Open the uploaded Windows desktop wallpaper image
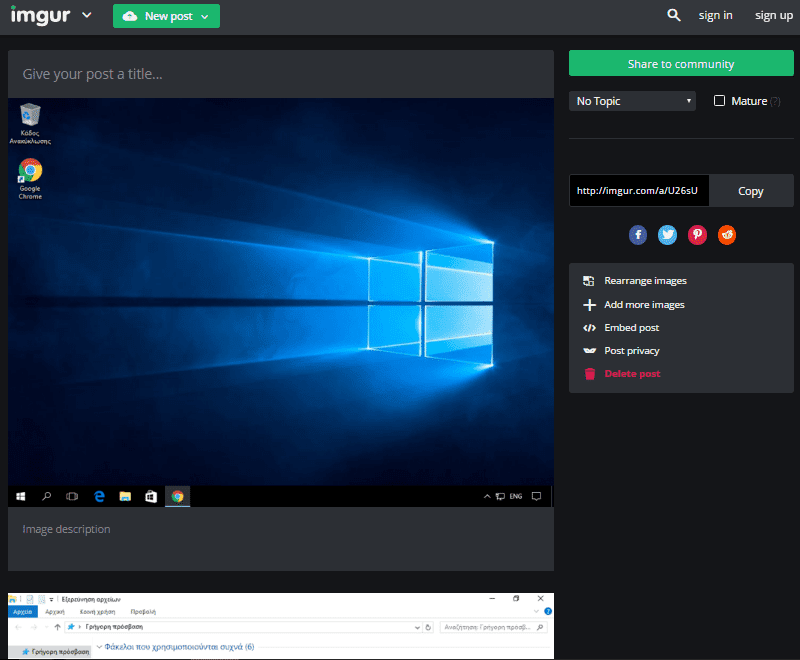Viewport: 800px width, 660px height. point(281,302)
